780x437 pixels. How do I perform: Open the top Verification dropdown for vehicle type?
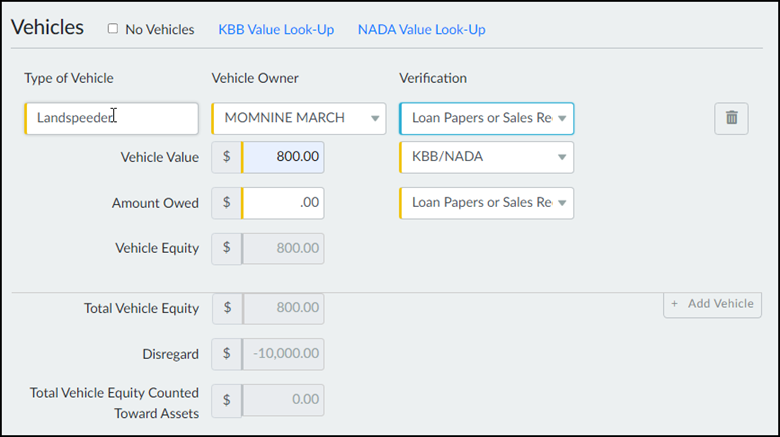click(x=487, y=118)
